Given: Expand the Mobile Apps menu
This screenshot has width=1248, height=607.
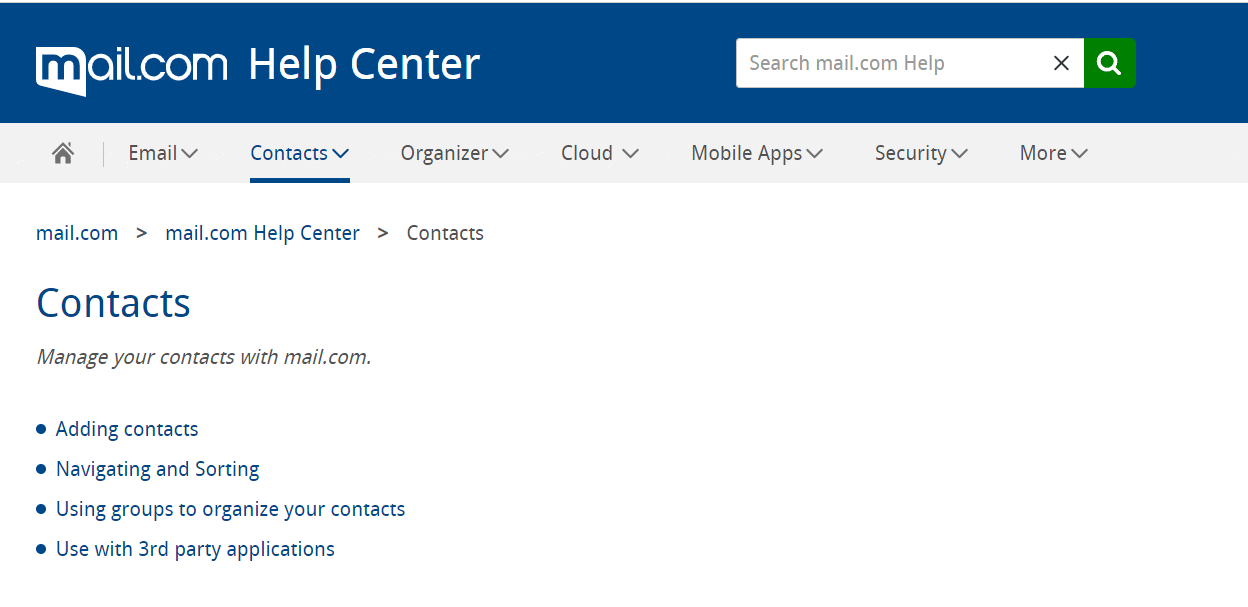Looking at the screenshot, I should (757, 153).
